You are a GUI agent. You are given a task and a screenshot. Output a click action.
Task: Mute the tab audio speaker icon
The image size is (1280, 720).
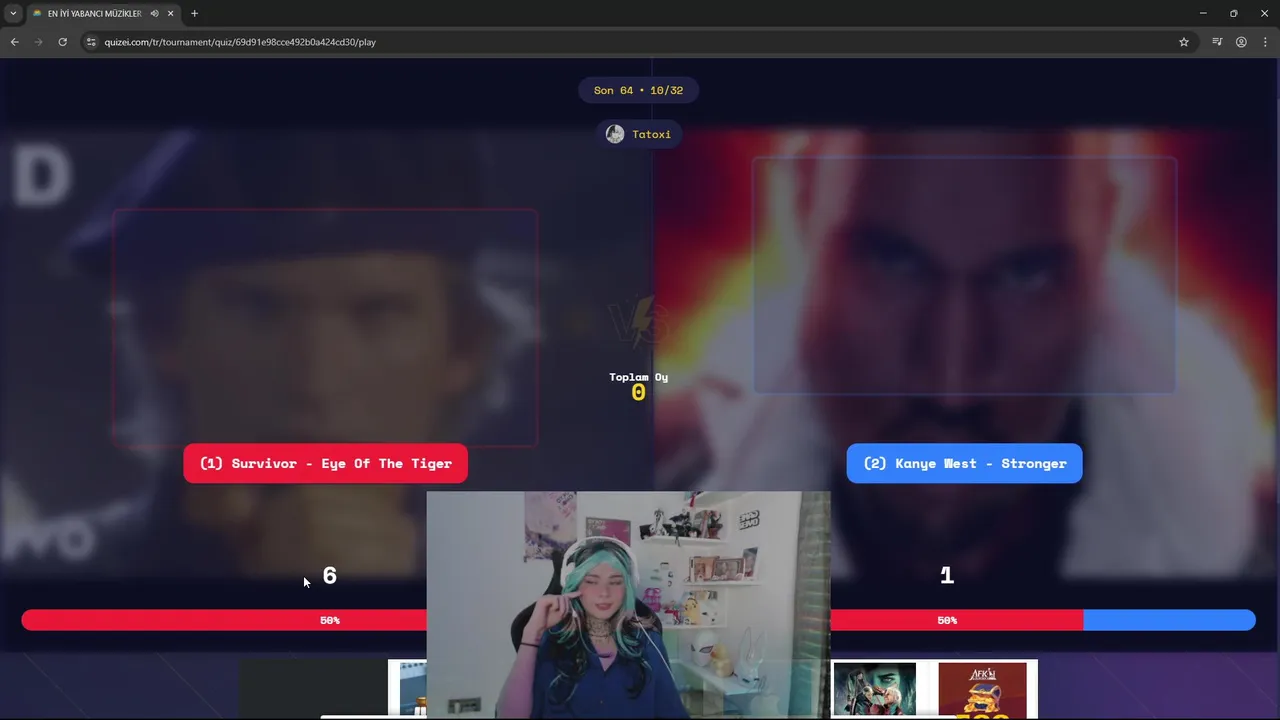[154, 13]
